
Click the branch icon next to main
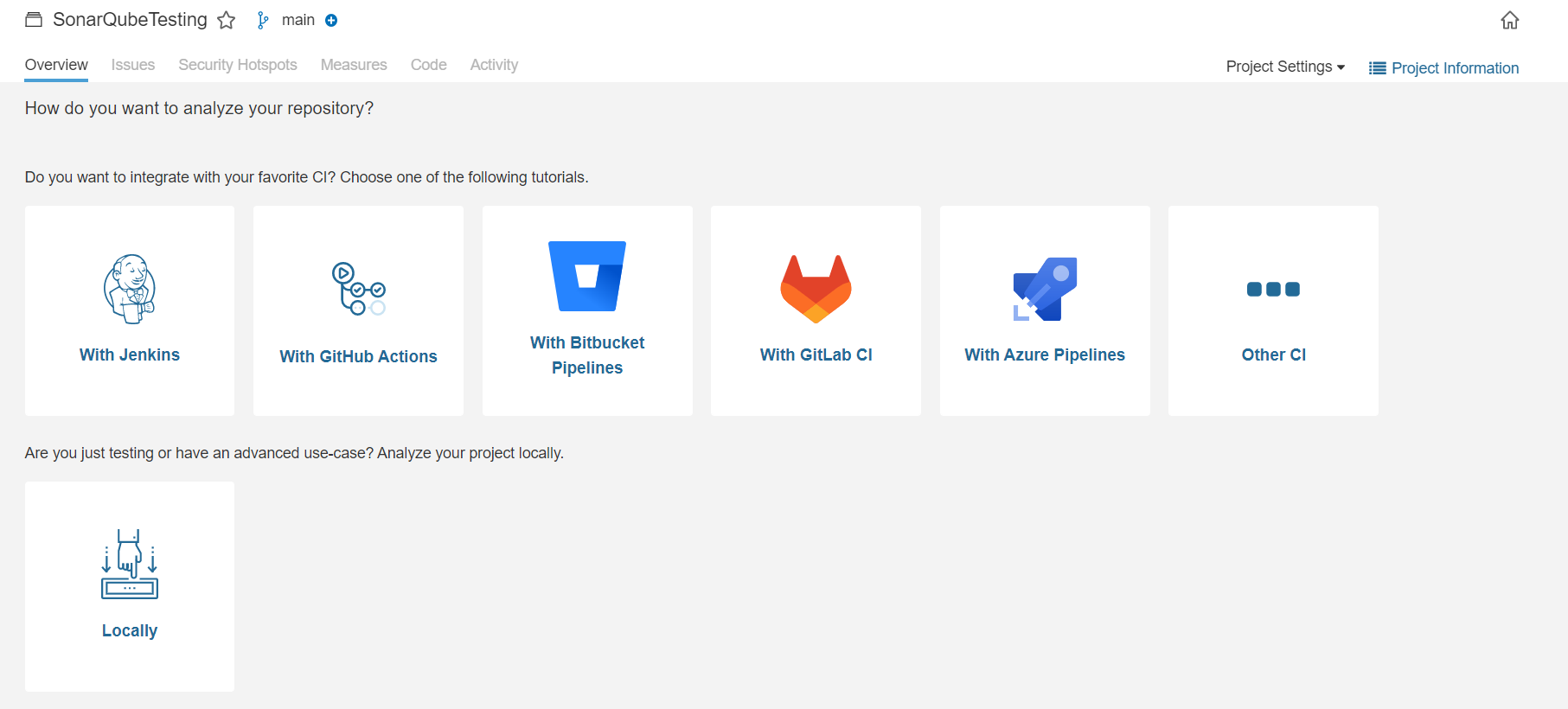(263, 21)
